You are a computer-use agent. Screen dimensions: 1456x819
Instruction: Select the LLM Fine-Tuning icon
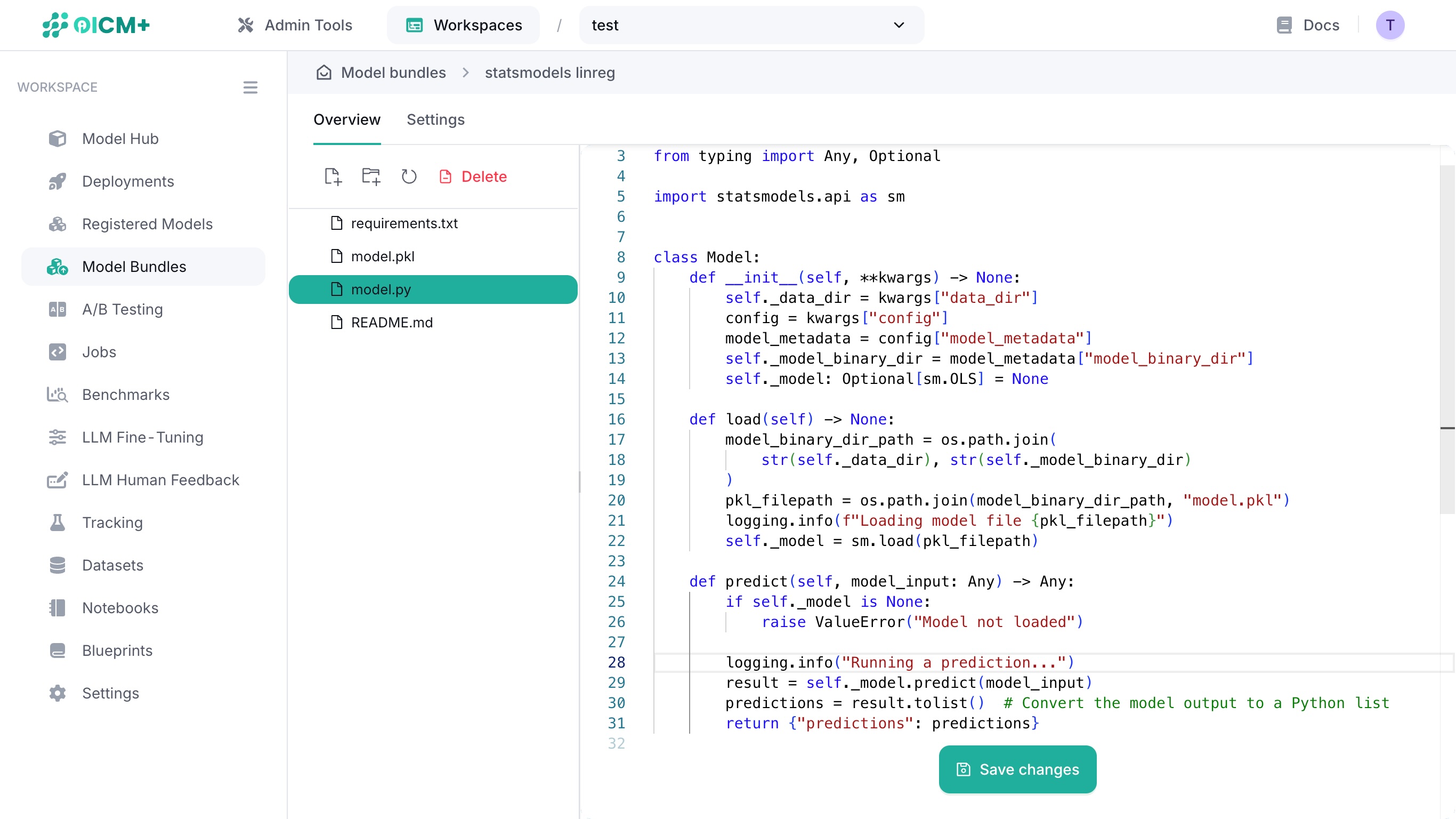click(x=58, y=437)
